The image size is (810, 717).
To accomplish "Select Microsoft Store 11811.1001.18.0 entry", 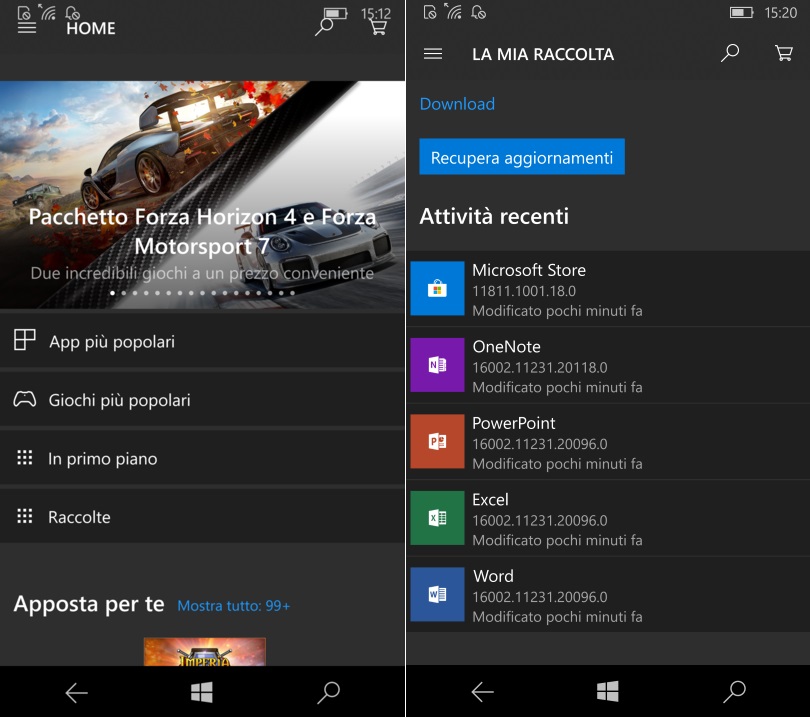I will tap(608, 289).
